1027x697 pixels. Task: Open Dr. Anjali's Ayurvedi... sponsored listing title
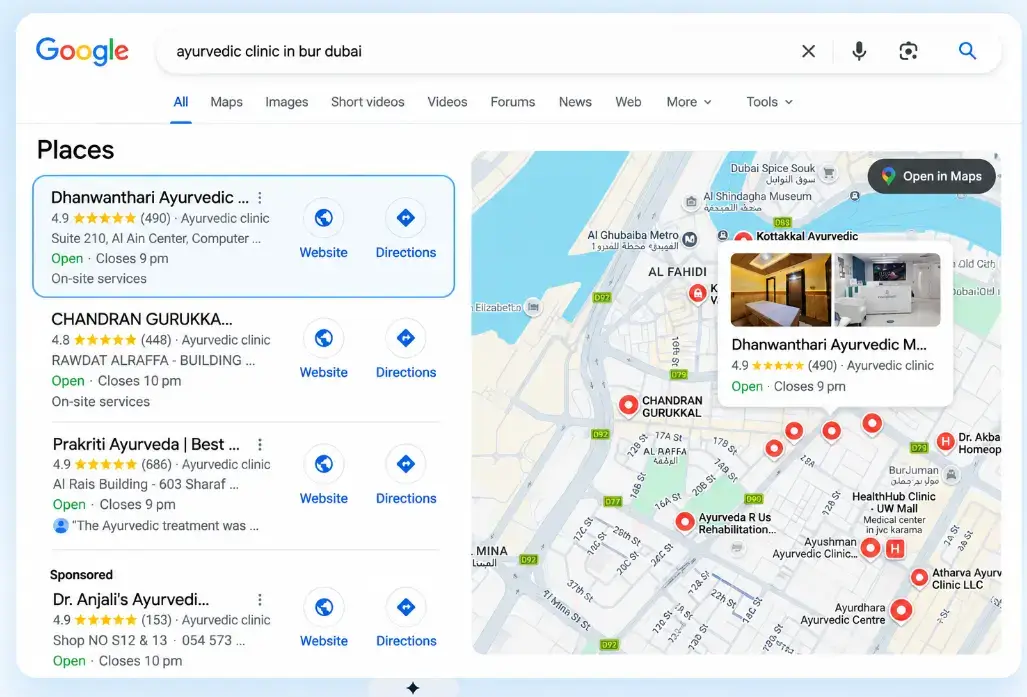131,599
